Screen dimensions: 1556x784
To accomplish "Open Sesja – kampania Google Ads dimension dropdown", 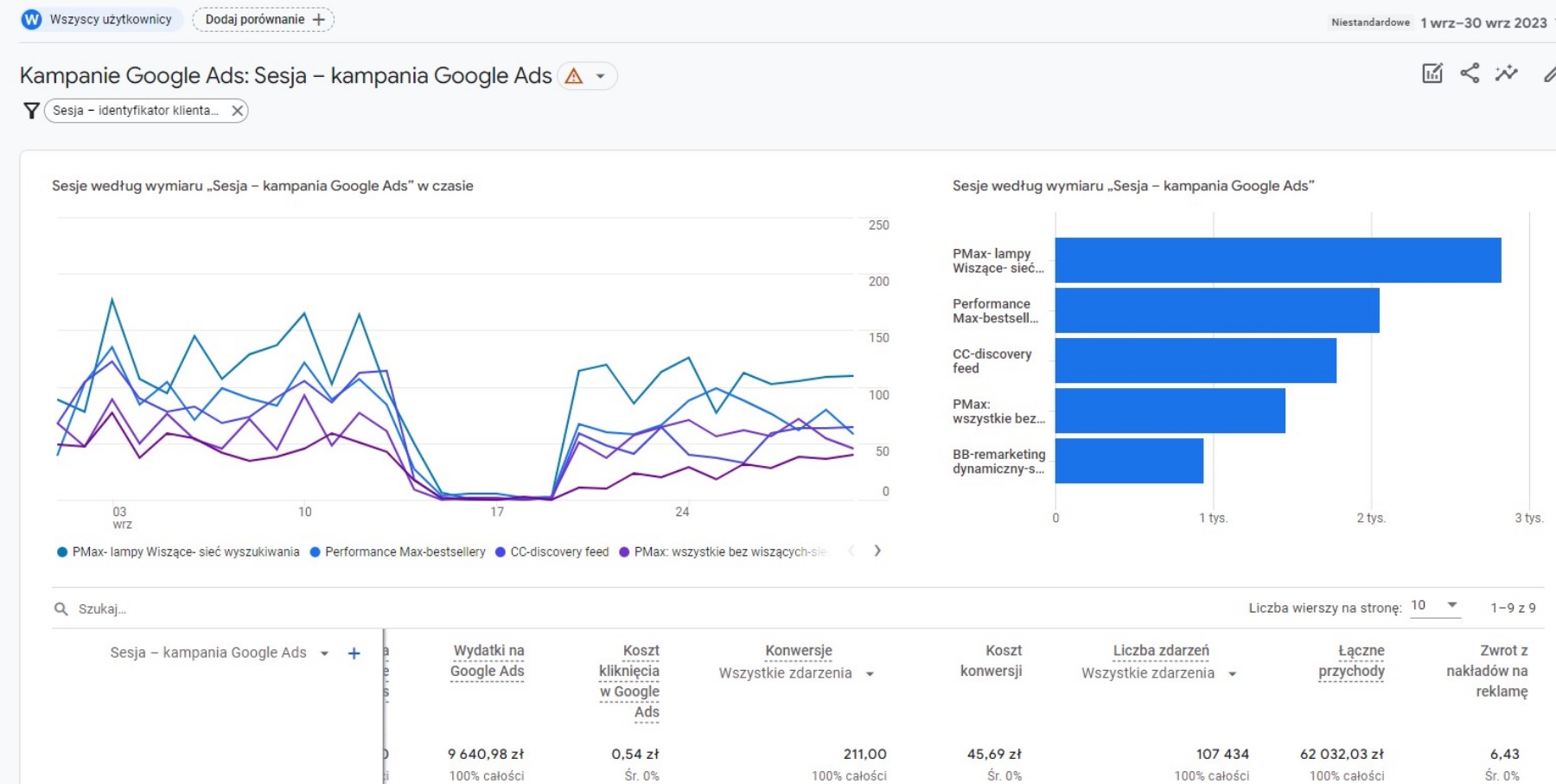I will [324, 653].
